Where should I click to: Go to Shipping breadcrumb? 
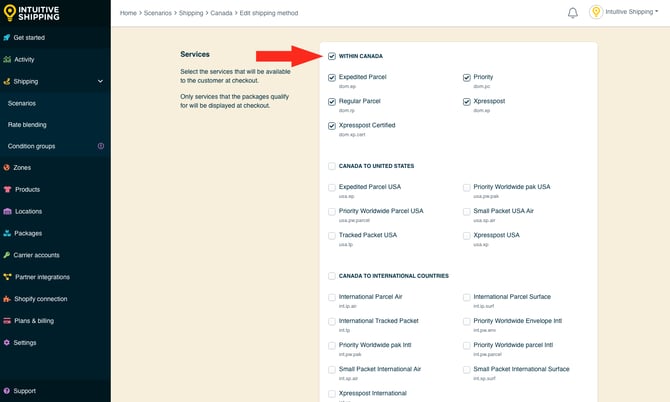point(191,13)
